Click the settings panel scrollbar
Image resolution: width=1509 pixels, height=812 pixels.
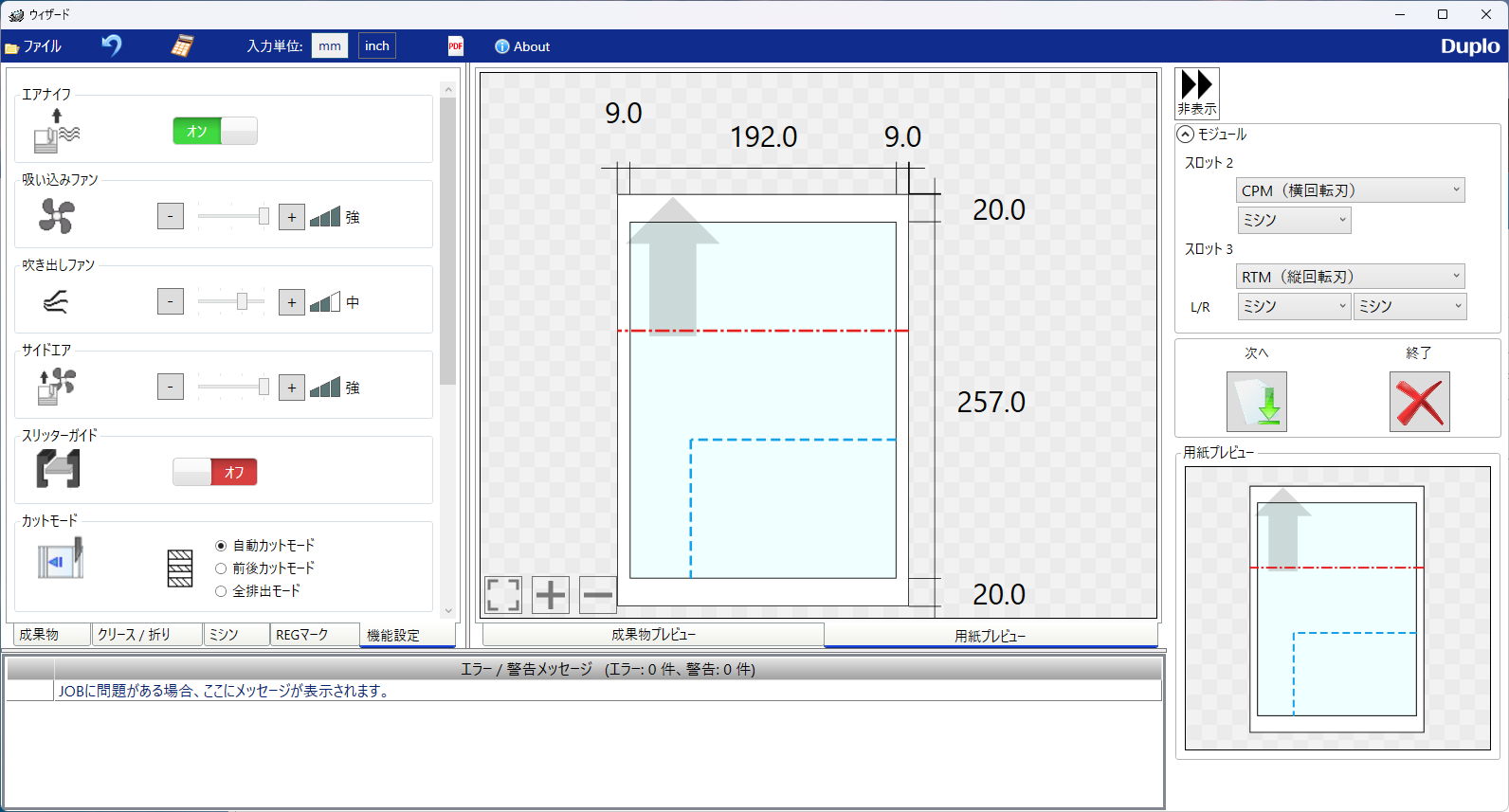point(448,241)
